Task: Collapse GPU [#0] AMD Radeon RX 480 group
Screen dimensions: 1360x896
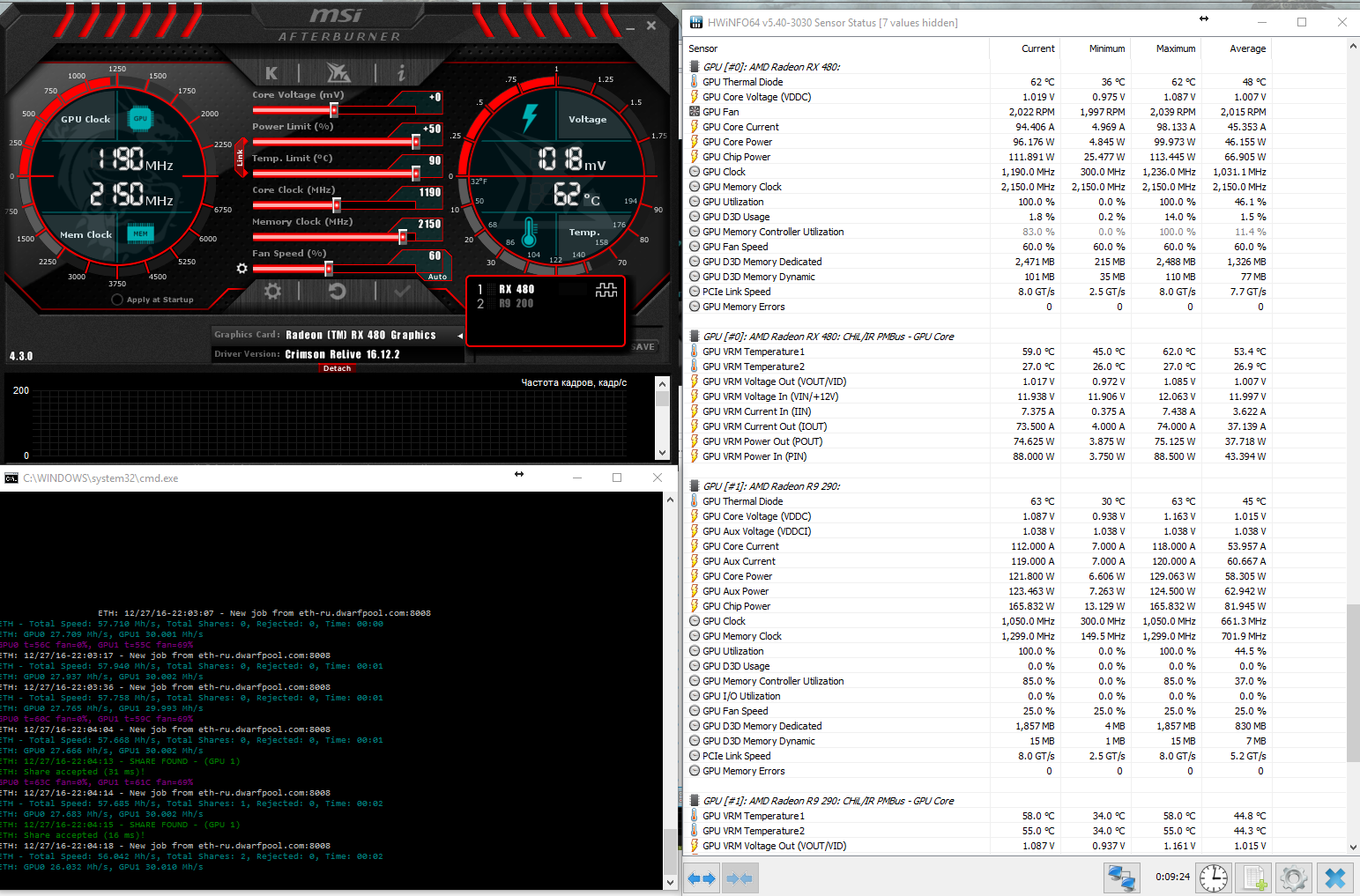Action: [x=695, y=67]
